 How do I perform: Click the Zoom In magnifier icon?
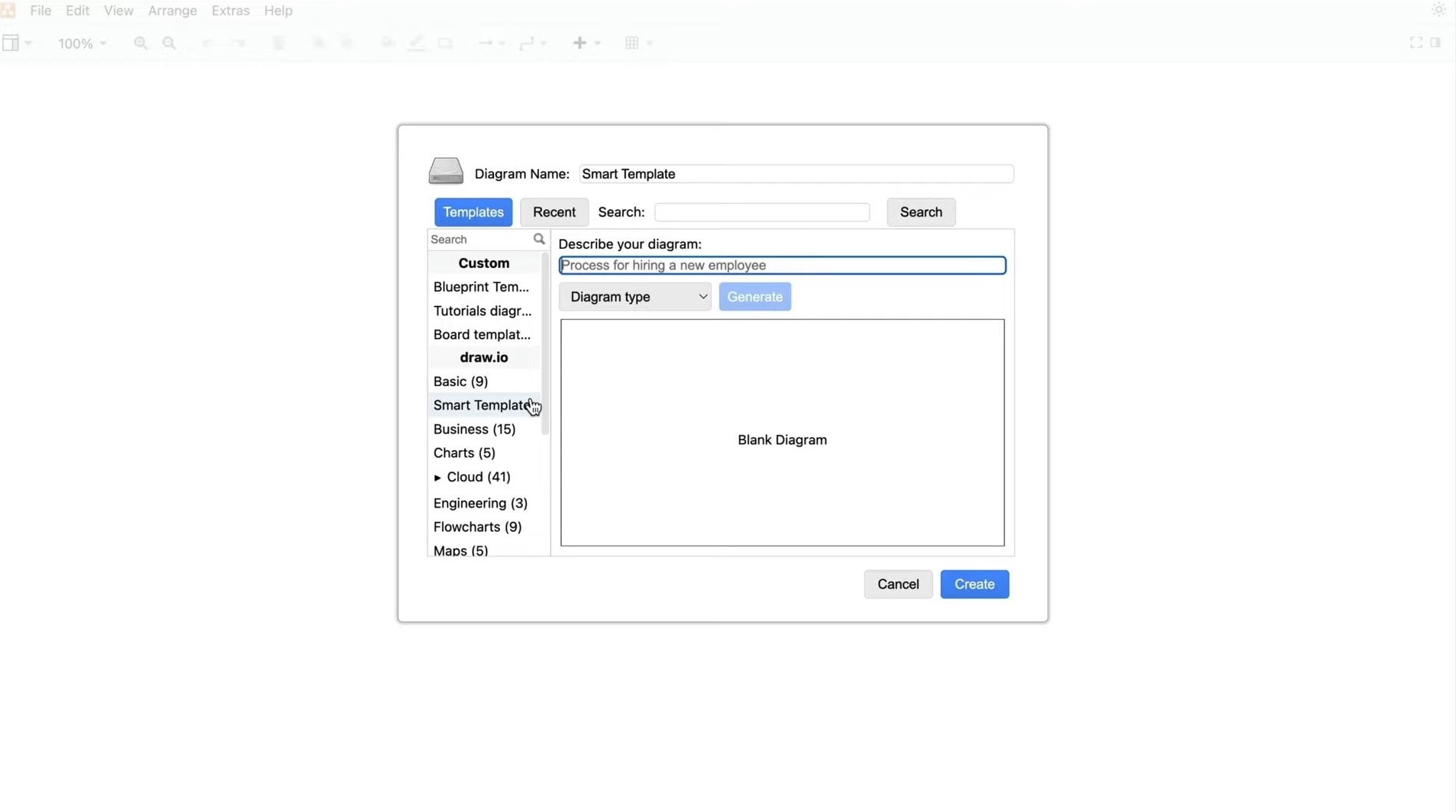[140, 43]
